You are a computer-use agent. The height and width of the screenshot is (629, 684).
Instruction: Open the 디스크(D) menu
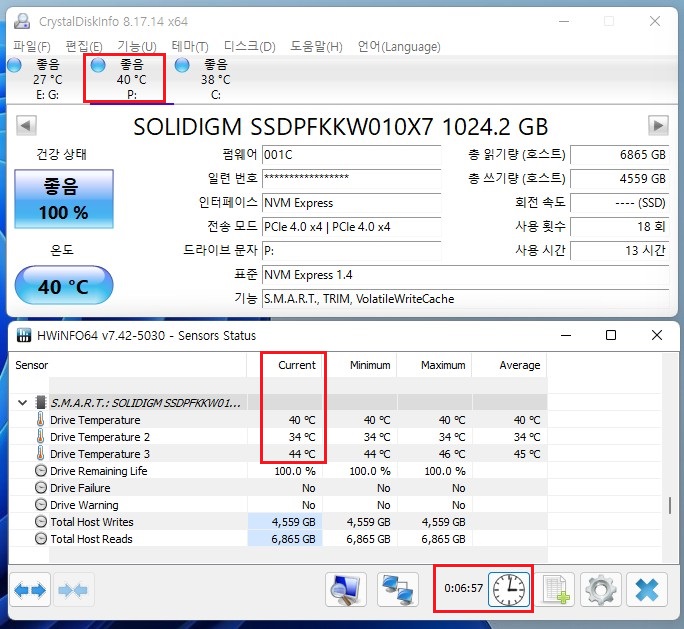[250, 46]
